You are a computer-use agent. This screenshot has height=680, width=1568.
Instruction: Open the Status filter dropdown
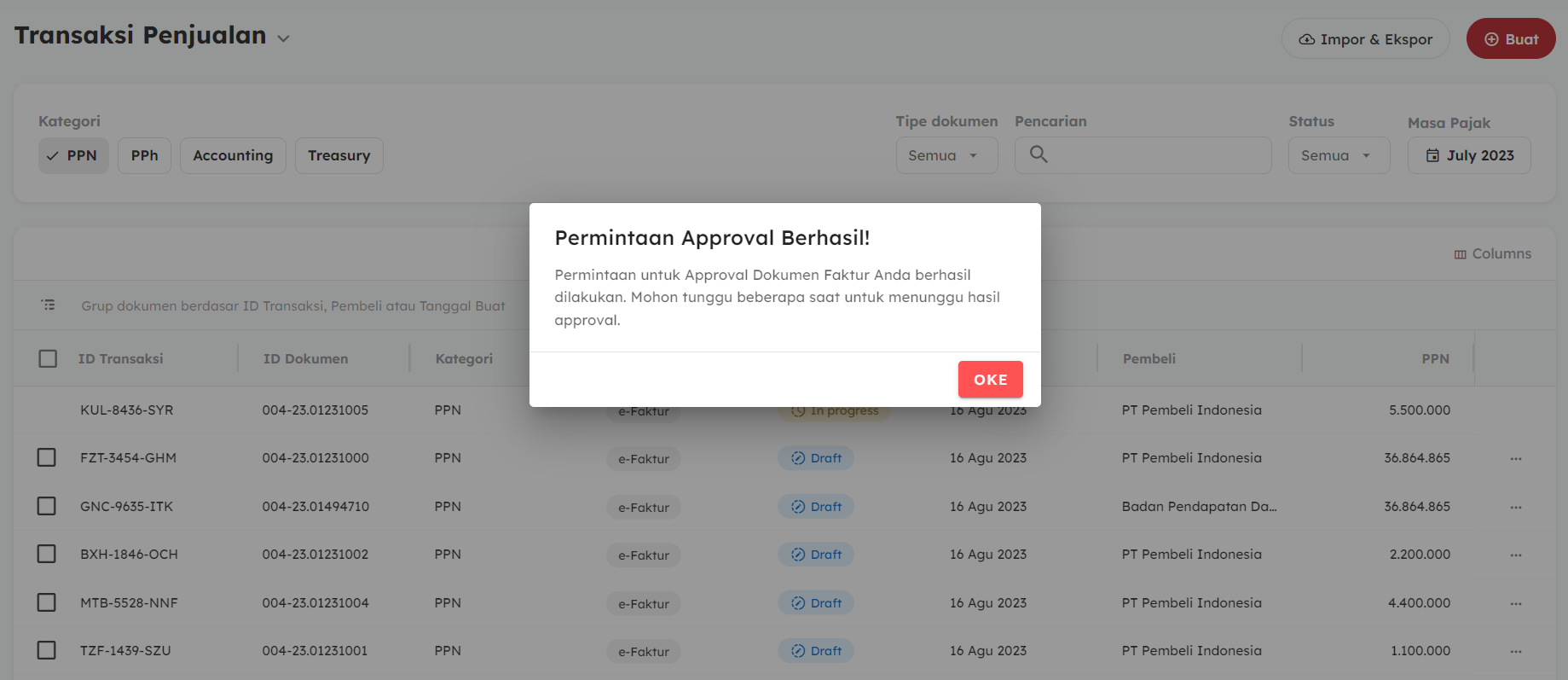[x=1339, y=155]
